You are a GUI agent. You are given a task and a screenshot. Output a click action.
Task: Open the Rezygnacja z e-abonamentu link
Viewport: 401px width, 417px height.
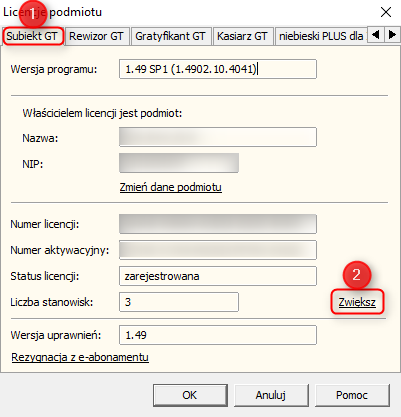(x=80, y=357)
